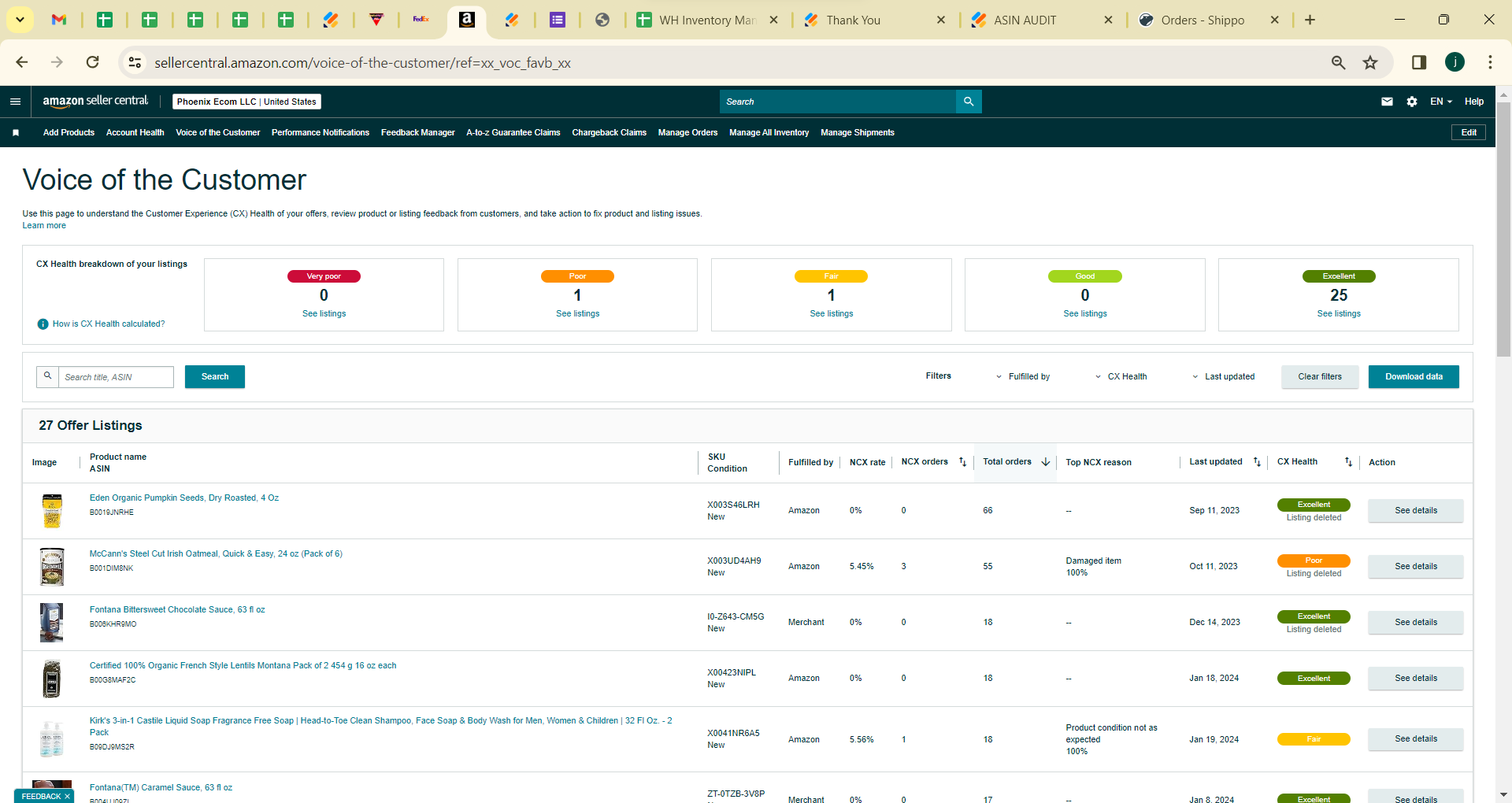Sort by Total orders down arrow
The image size is (1512, 803).
[x=1045, y=462]
